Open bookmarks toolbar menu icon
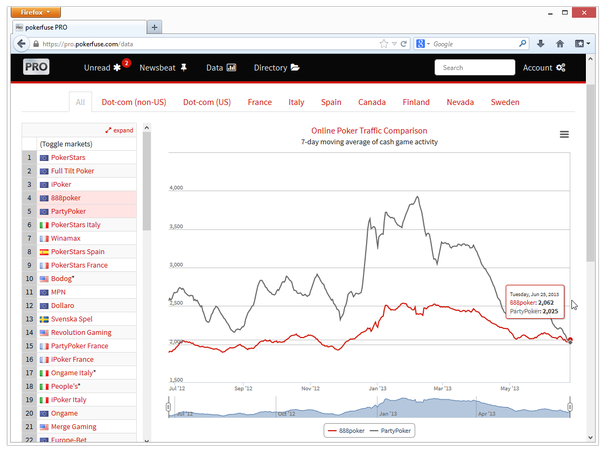Image resolution: width=608 pixels, height=456 pixels. [x=582, y=44]
